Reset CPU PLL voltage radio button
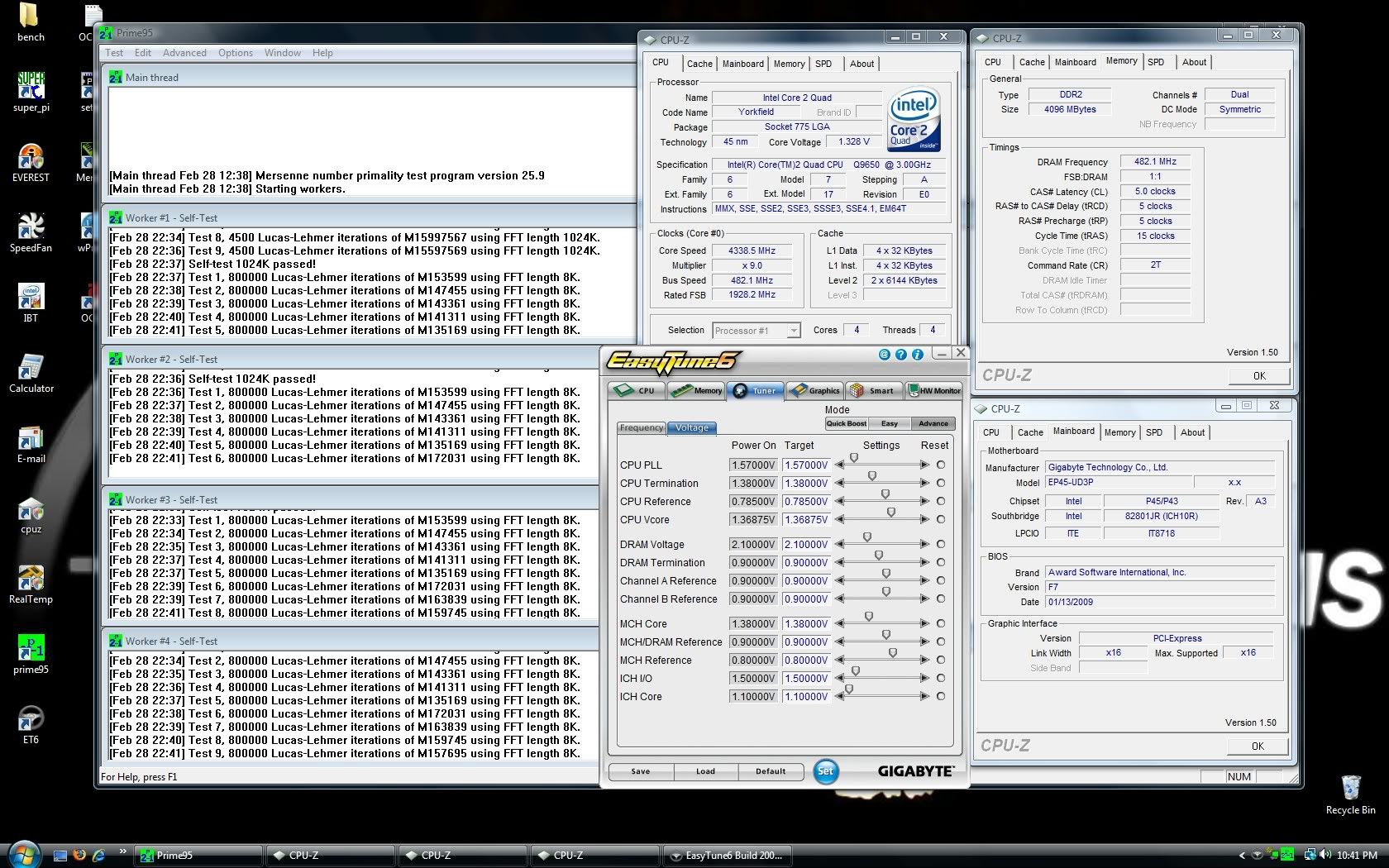 coord(941,465)
